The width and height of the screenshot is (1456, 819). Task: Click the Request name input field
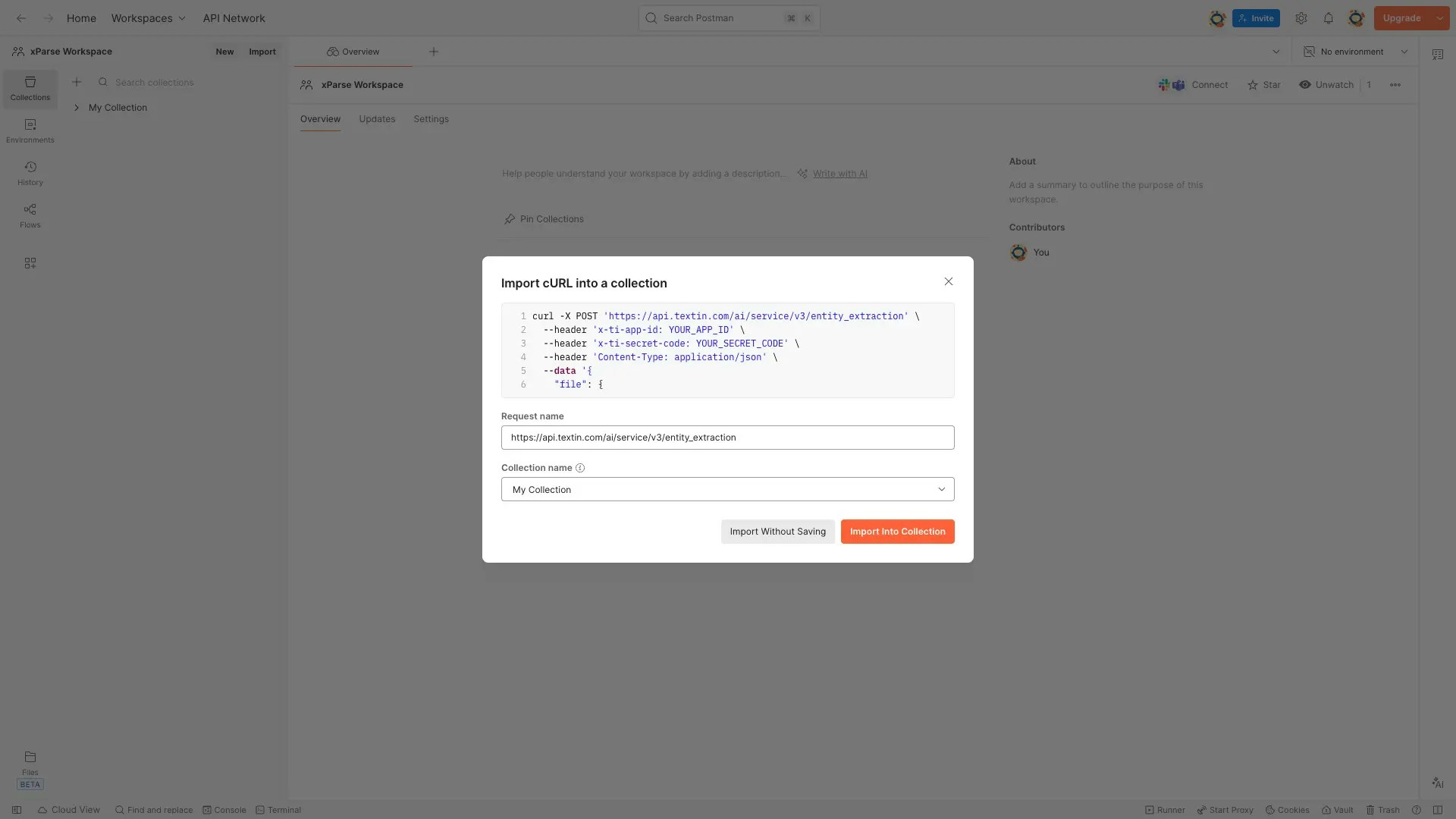727,438
